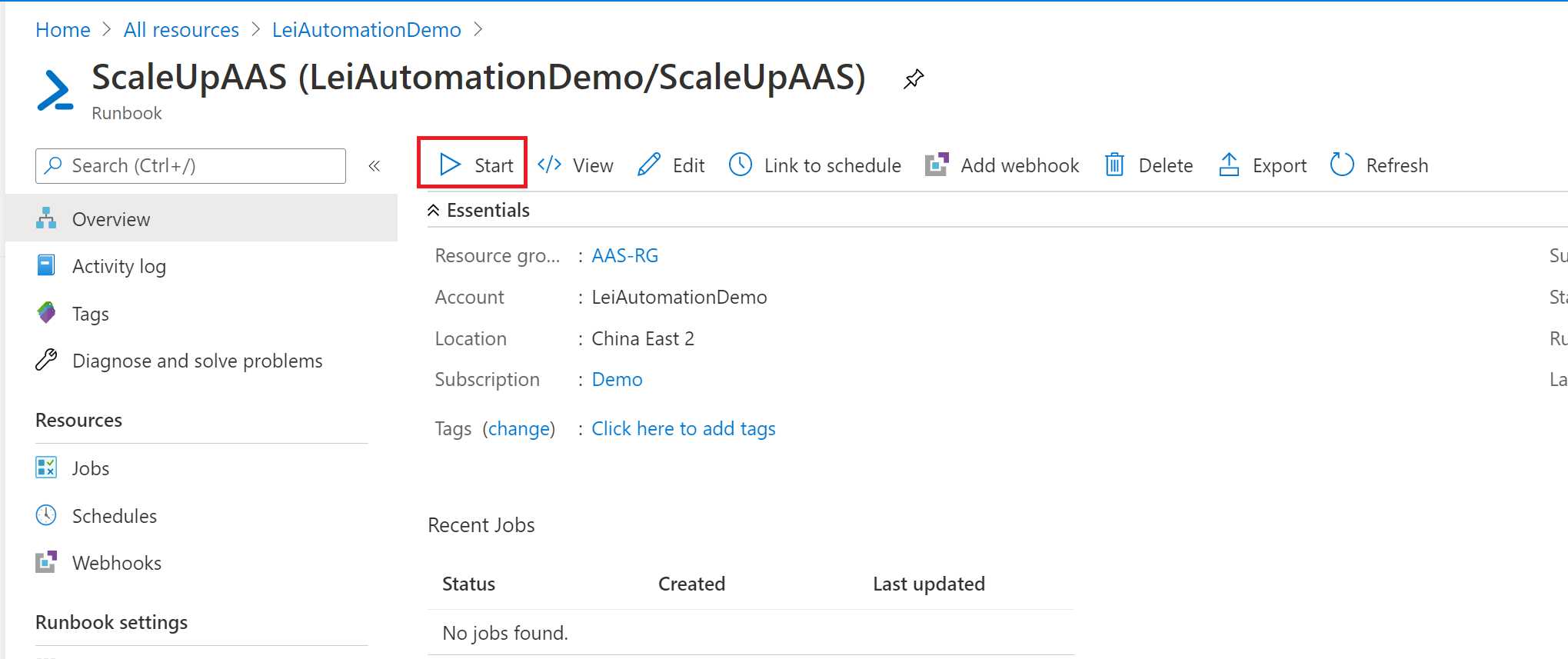The height and width of the screenshot is (659, 1568).
Task: Sort Recent Jobs by Status column
Action: (468, 584)
